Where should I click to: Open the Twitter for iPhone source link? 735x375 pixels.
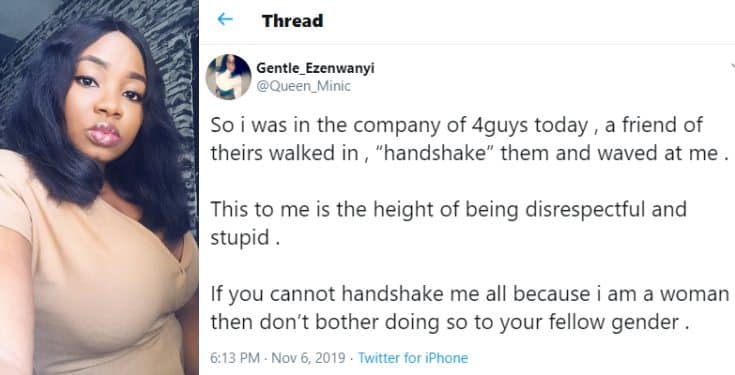[413, 358]
